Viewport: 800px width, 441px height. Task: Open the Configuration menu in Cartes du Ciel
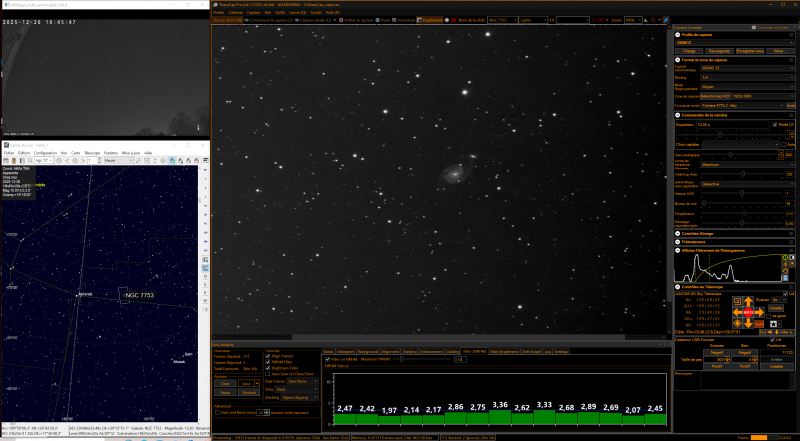[x=45, y=153]
